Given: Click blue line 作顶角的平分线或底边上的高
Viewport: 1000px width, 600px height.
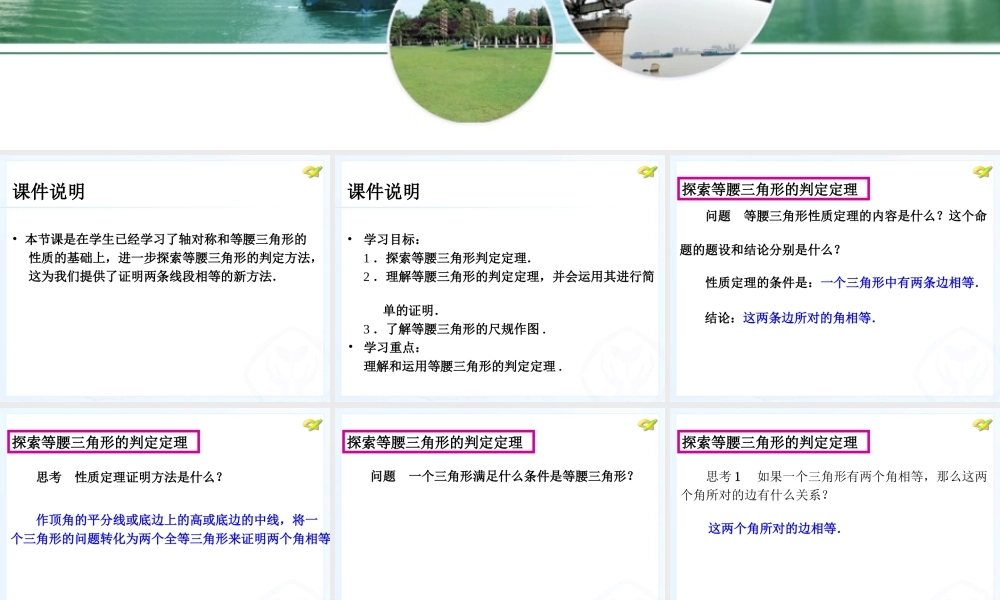Looking at the screenshot, I should coord(177,520).
